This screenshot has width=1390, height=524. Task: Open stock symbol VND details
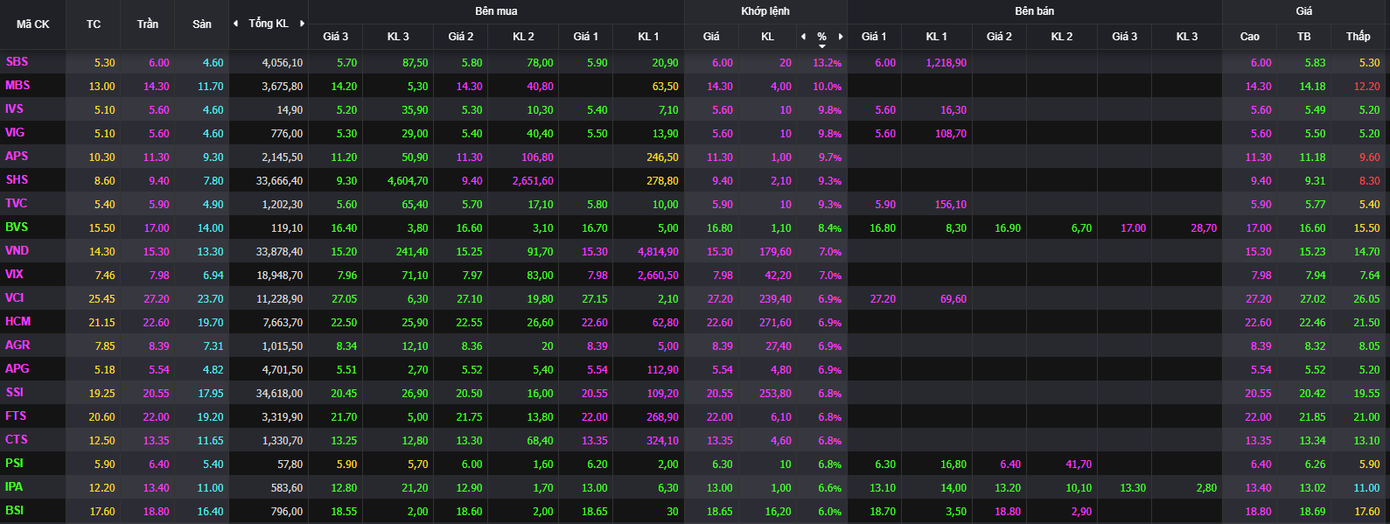[x=17, y=250]
